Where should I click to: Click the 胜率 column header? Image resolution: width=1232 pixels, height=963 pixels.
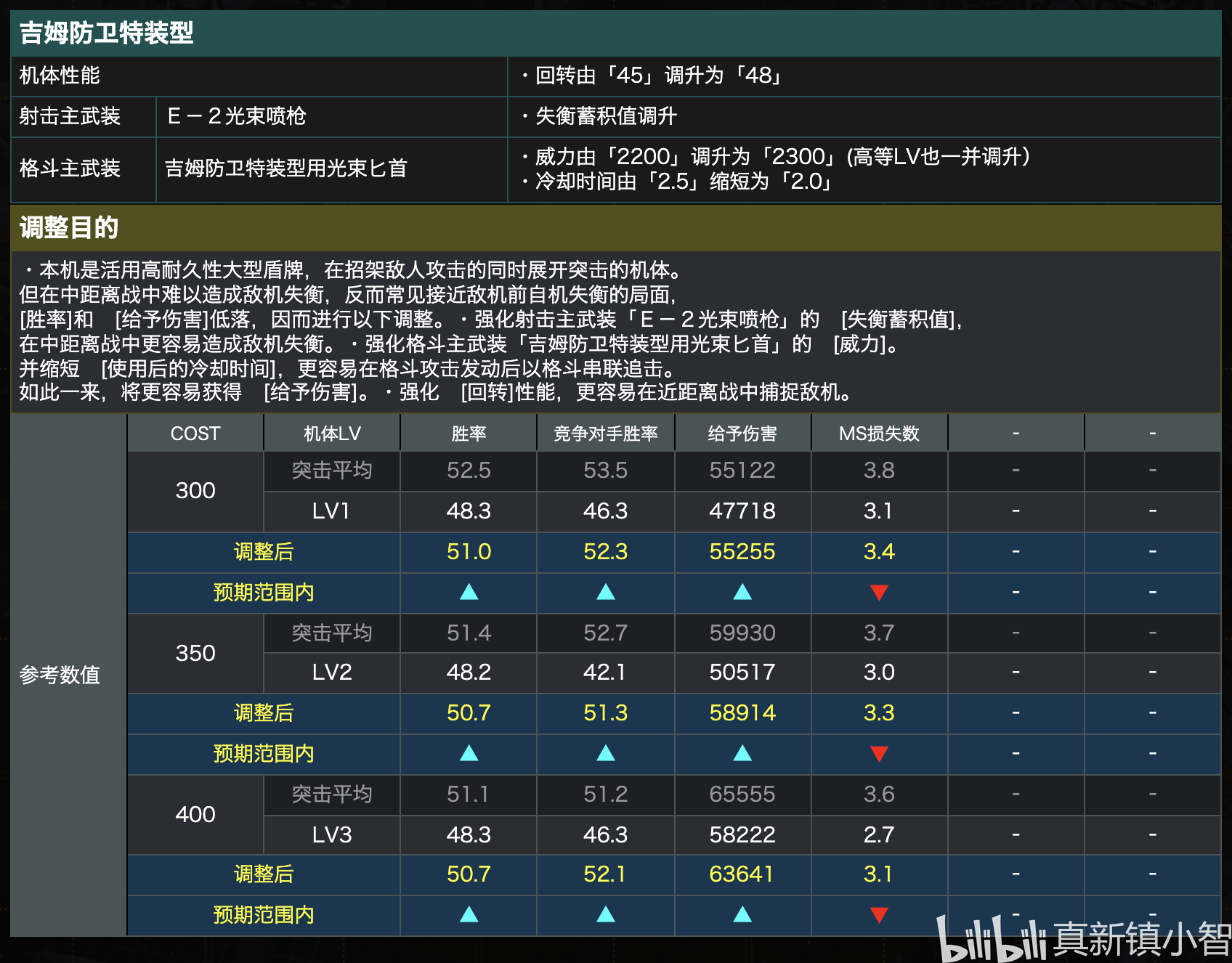(469, 434)
